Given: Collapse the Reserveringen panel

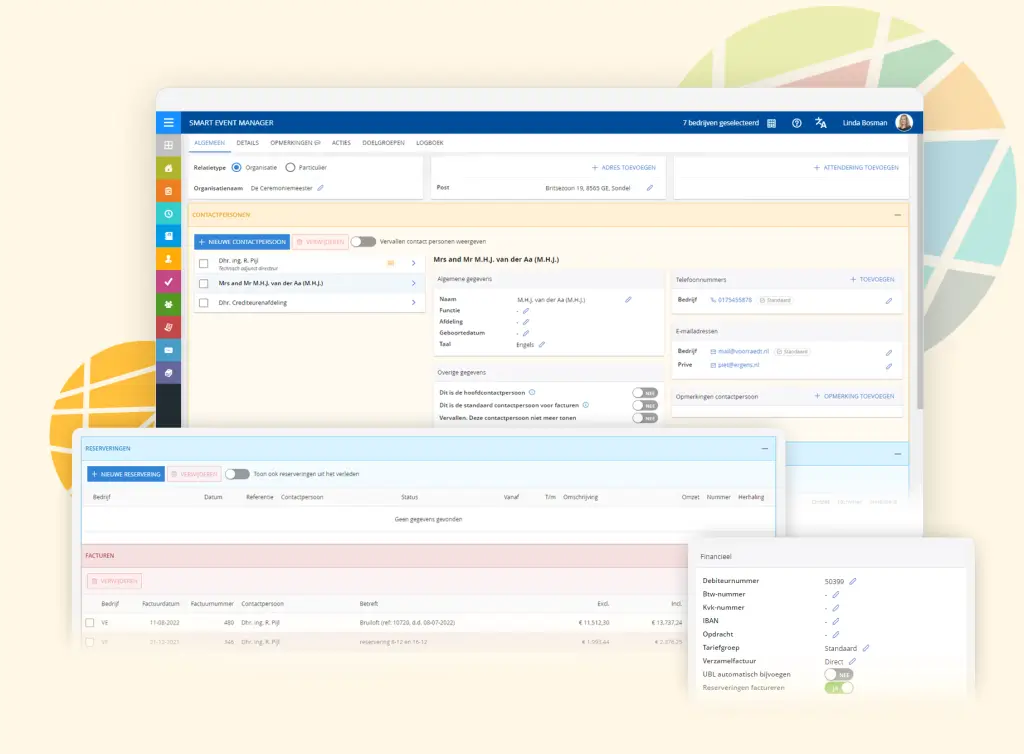Looking at the screenshot, I should click(764, 449).
